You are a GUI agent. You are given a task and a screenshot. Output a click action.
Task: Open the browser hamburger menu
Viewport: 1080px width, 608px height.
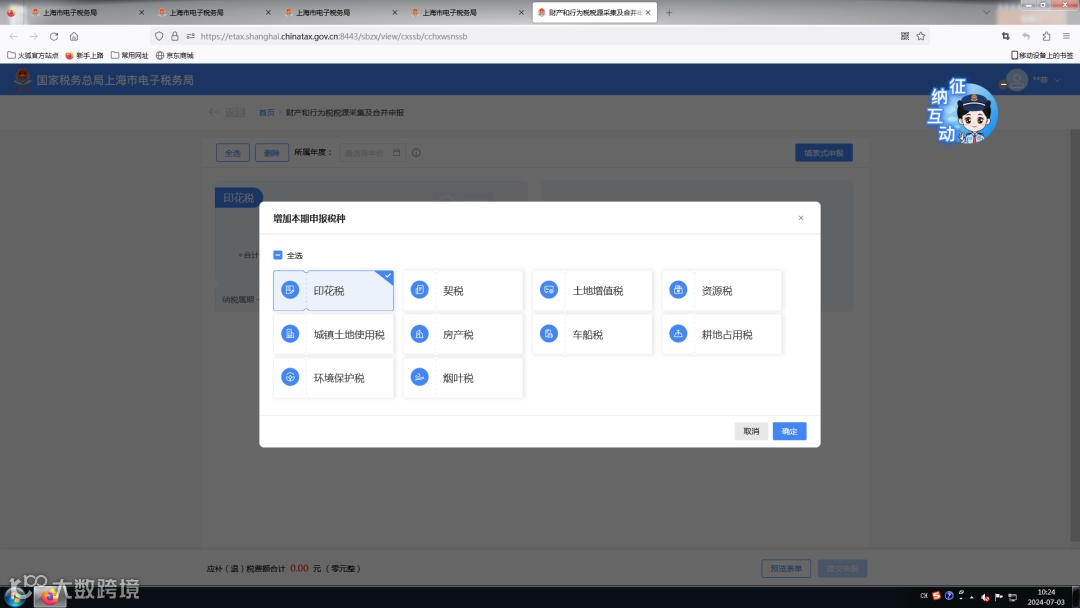tap(1066, 36)
